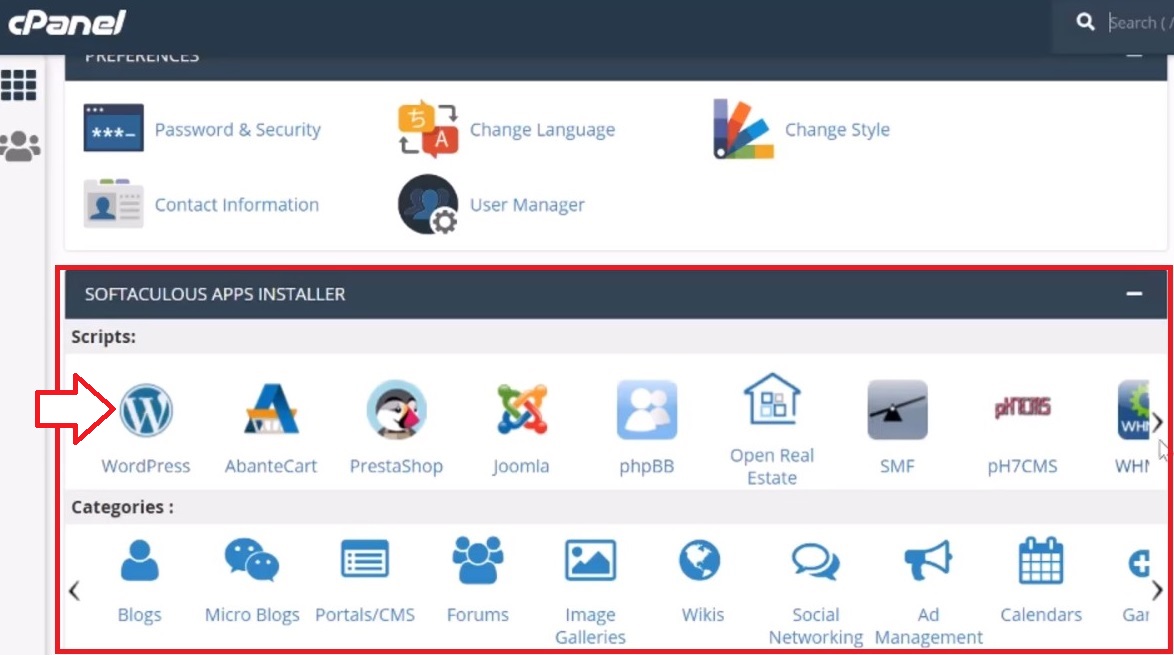Click the Social Networking category label
Viewport: 1174px width, 655px height.
[816, 626]
